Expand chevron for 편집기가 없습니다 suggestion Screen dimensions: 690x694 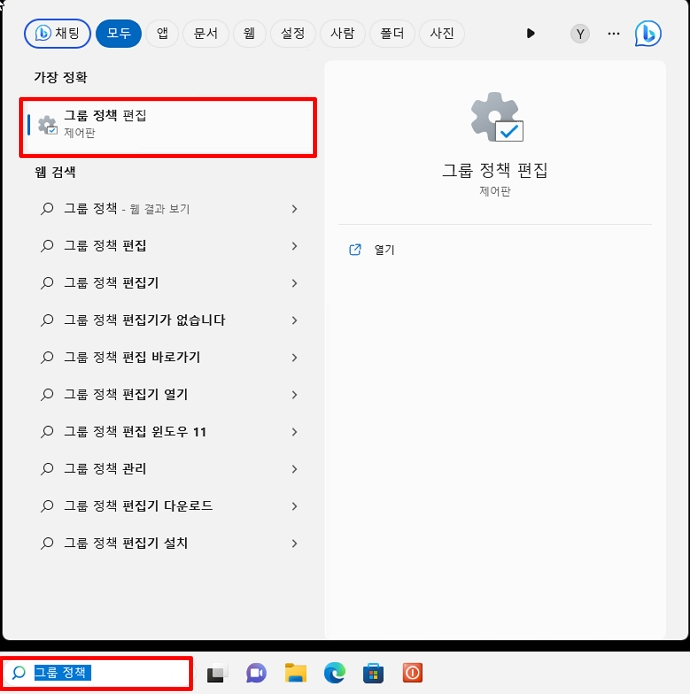click(x=294, y=320)
